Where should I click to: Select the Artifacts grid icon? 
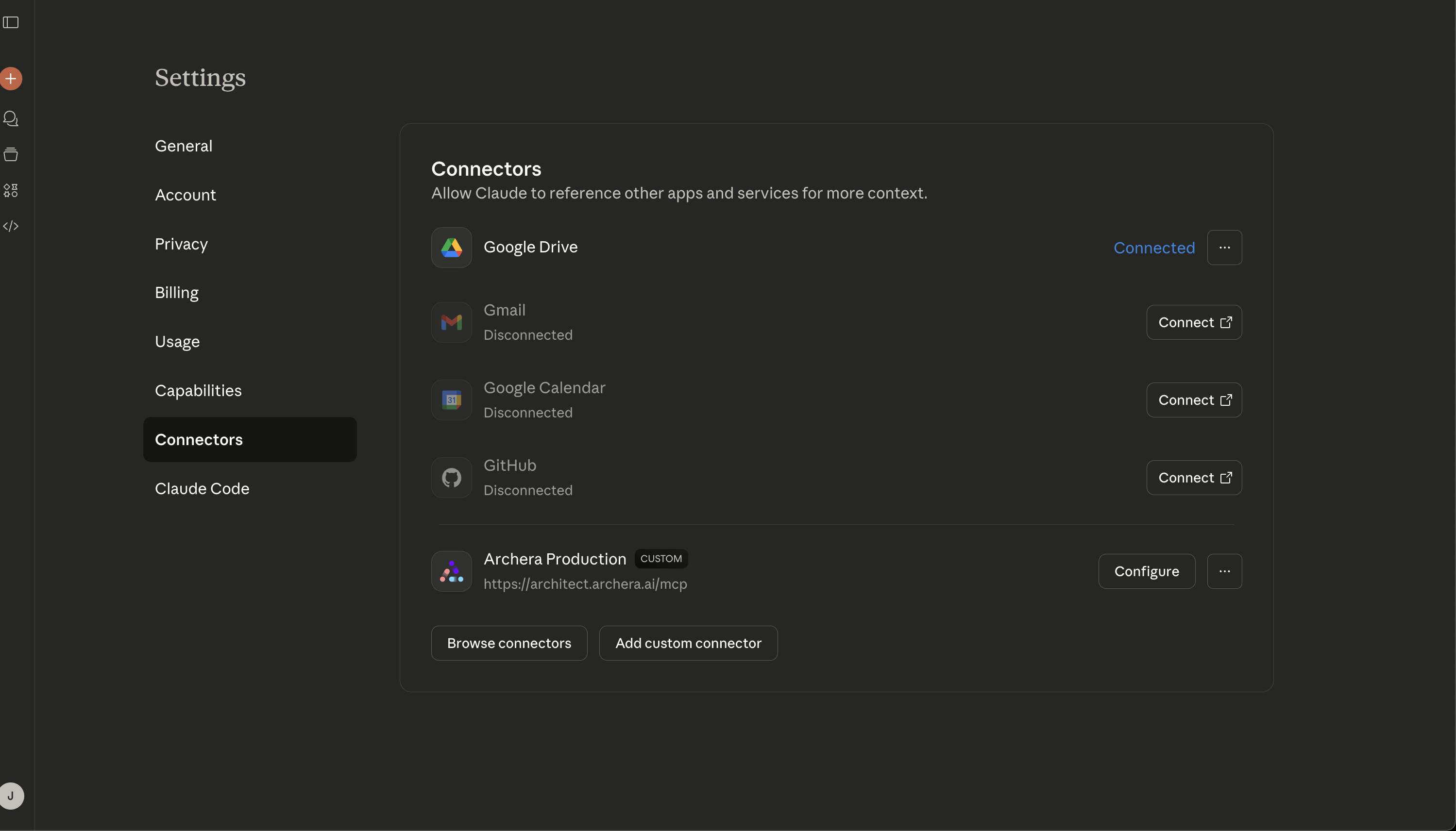[10, 190]
